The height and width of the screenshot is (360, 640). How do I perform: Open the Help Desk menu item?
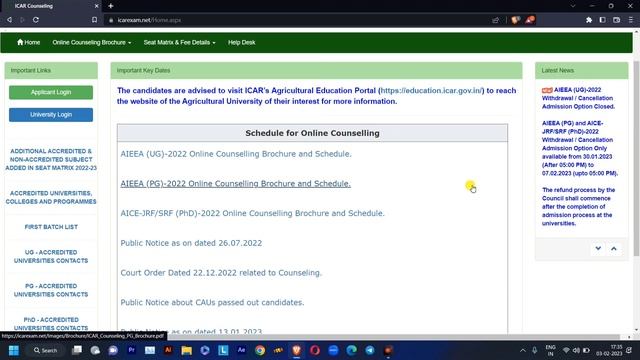coord(242,42)
